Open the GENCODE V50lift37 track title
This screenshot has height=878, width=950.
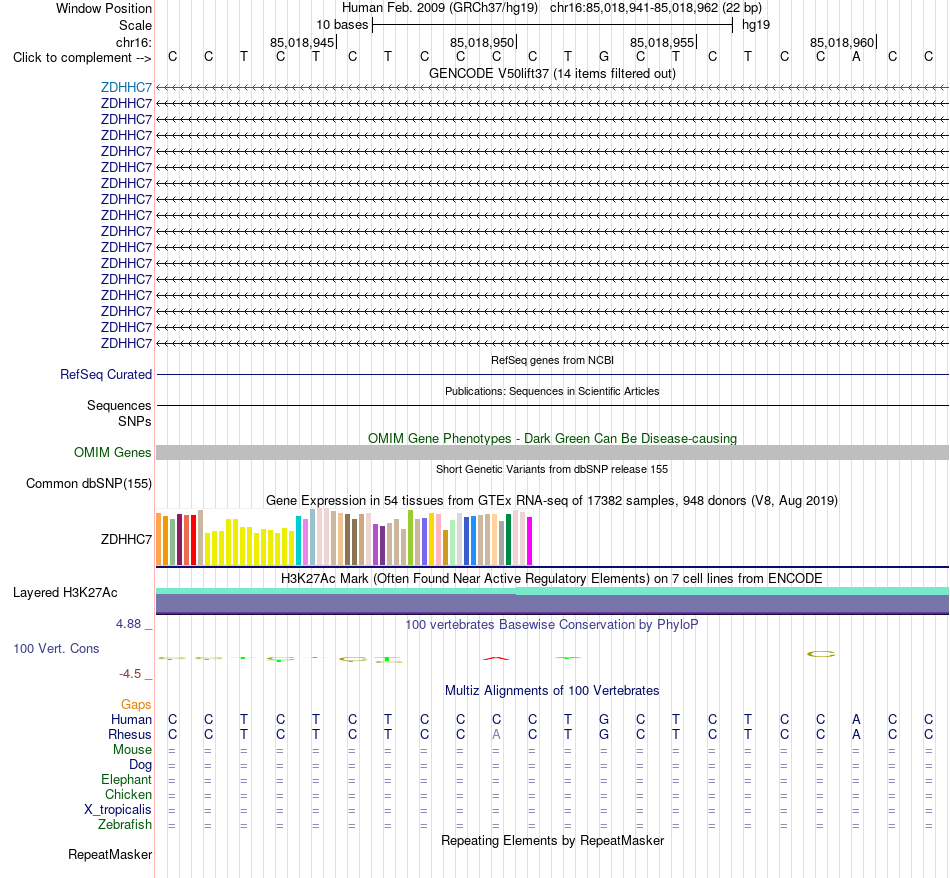tap(552, 73)
